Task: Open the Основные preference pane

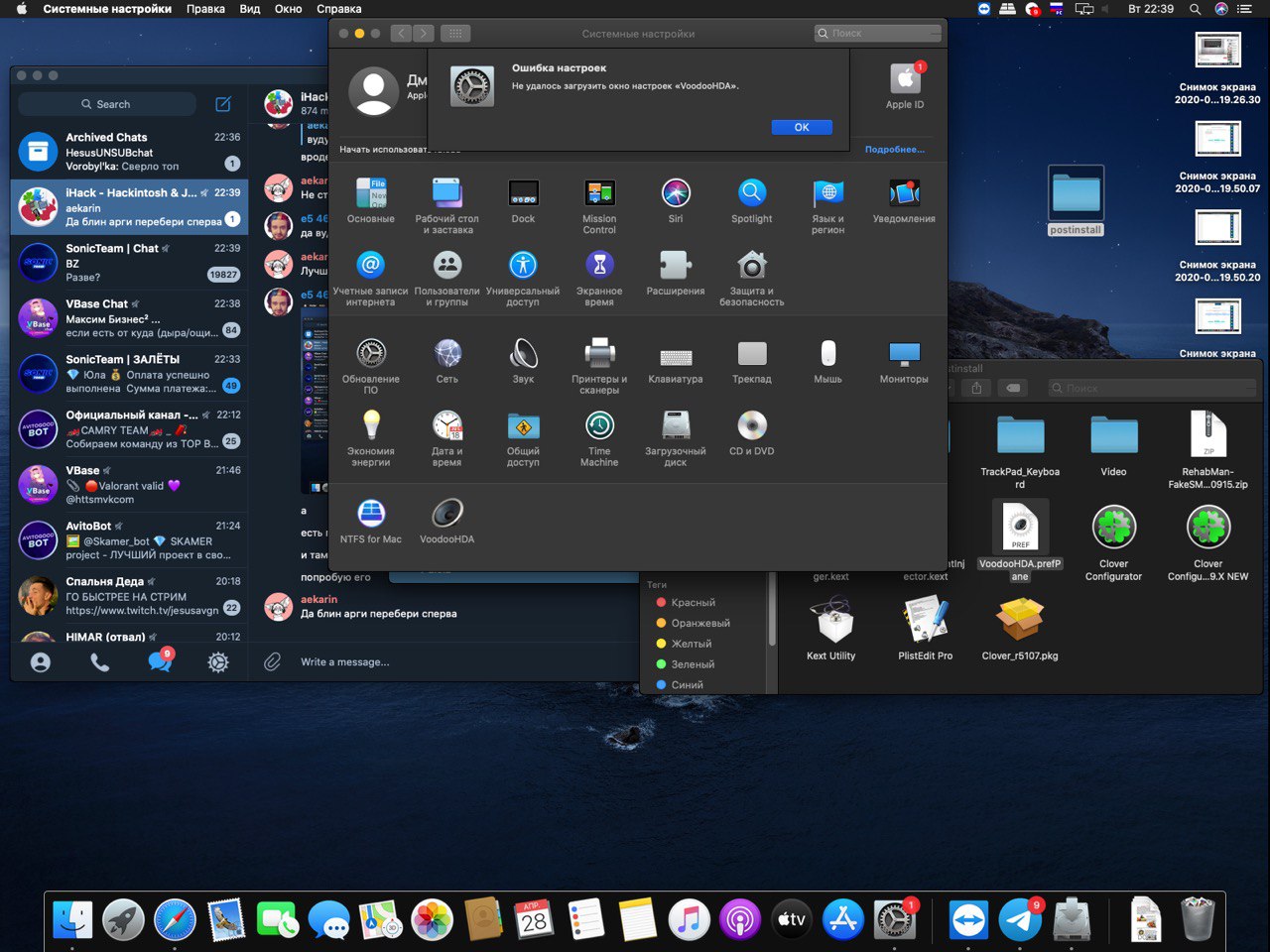Action: tap(371, 200)
